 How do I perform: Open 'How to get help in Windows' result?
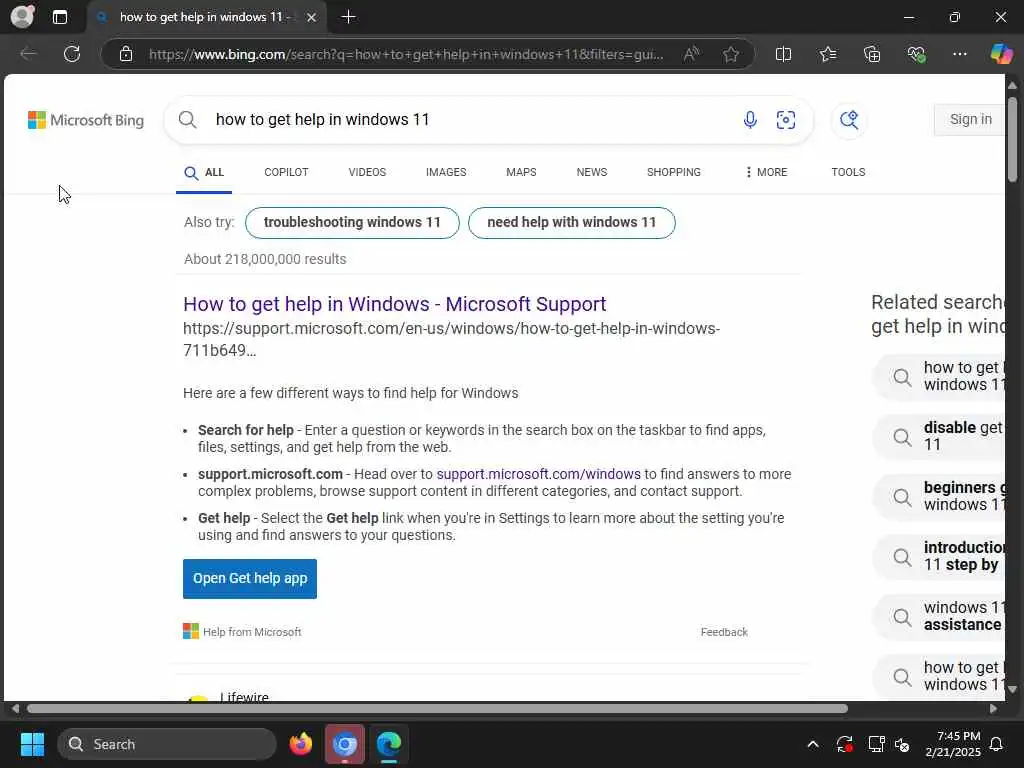pos(394,304)
